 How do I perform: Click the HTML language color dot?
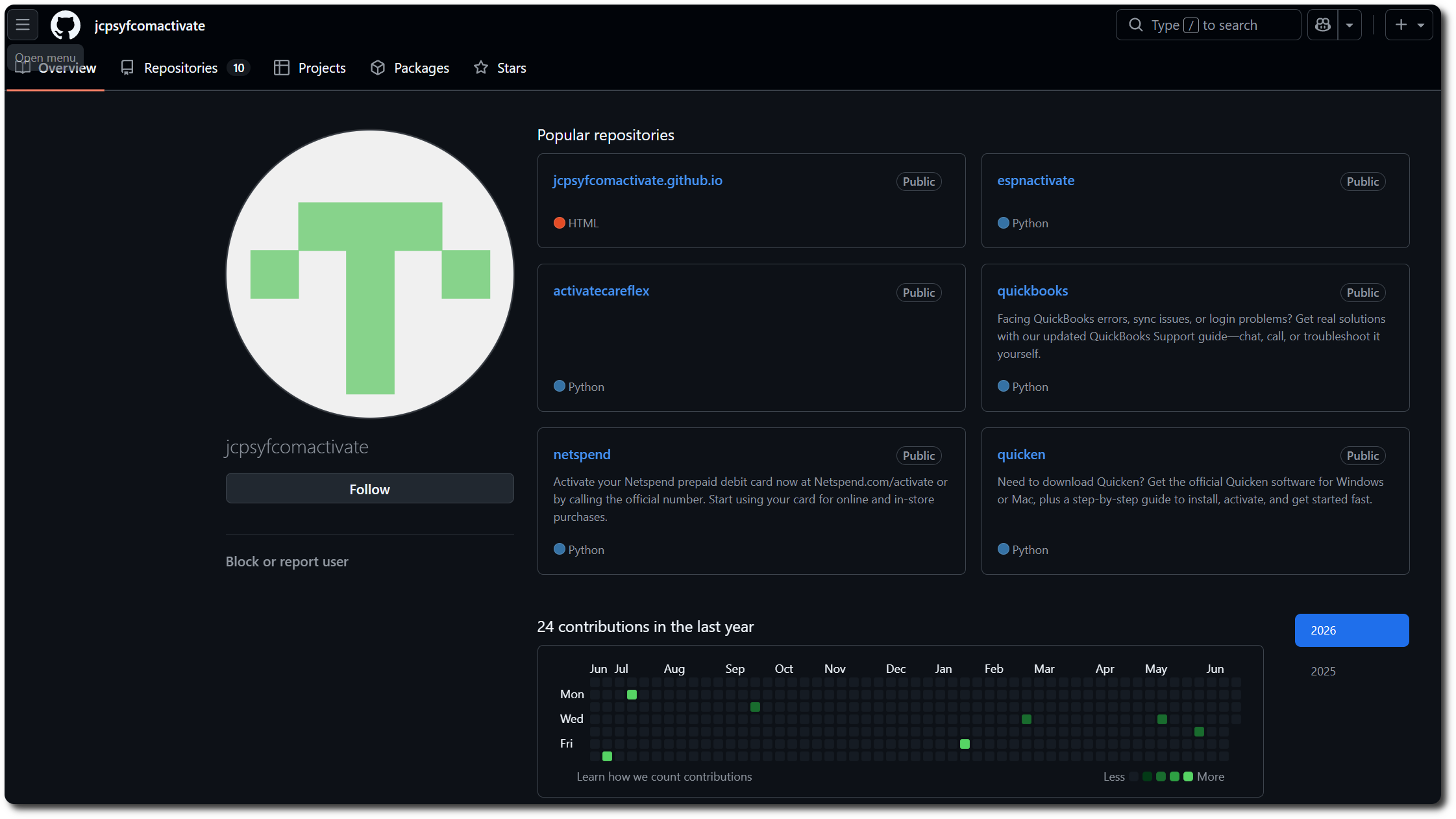click(x=560, y=223)
